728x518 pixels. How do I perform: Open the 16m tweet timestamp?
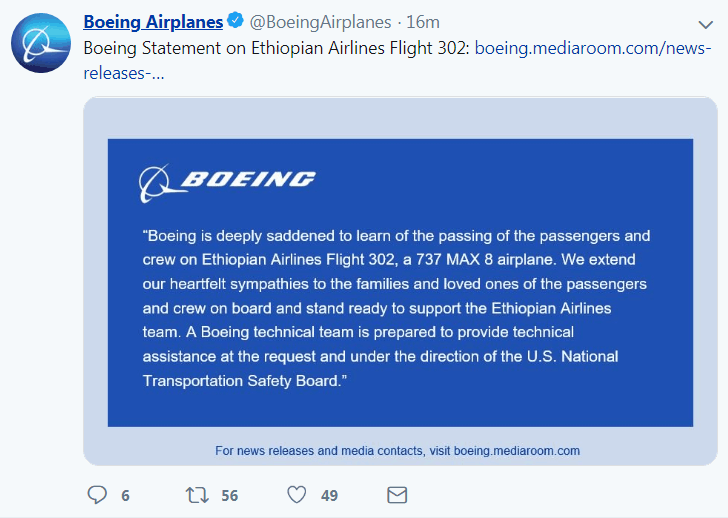tap(425, 22)
